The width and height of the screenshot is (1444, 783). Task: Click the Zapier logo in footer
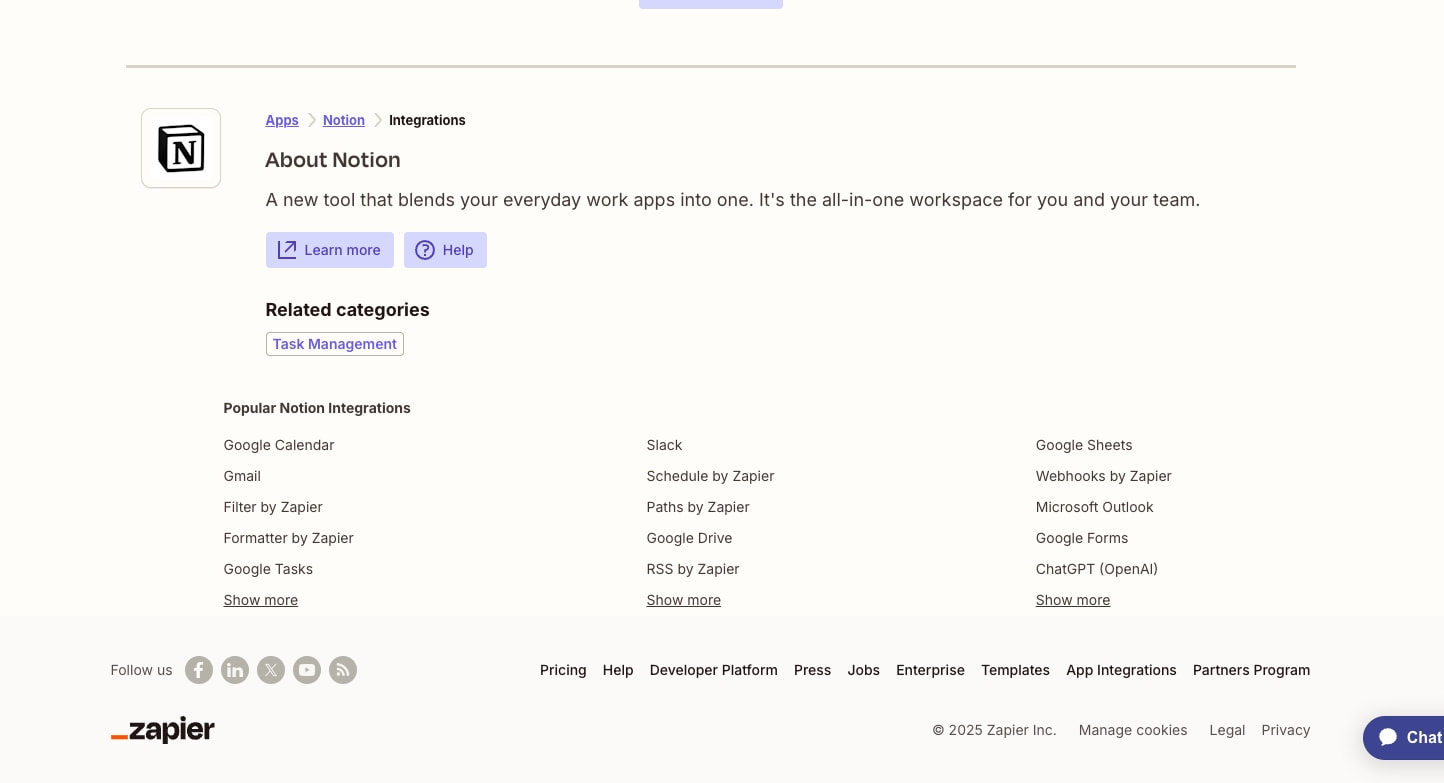tap(163, 730)
